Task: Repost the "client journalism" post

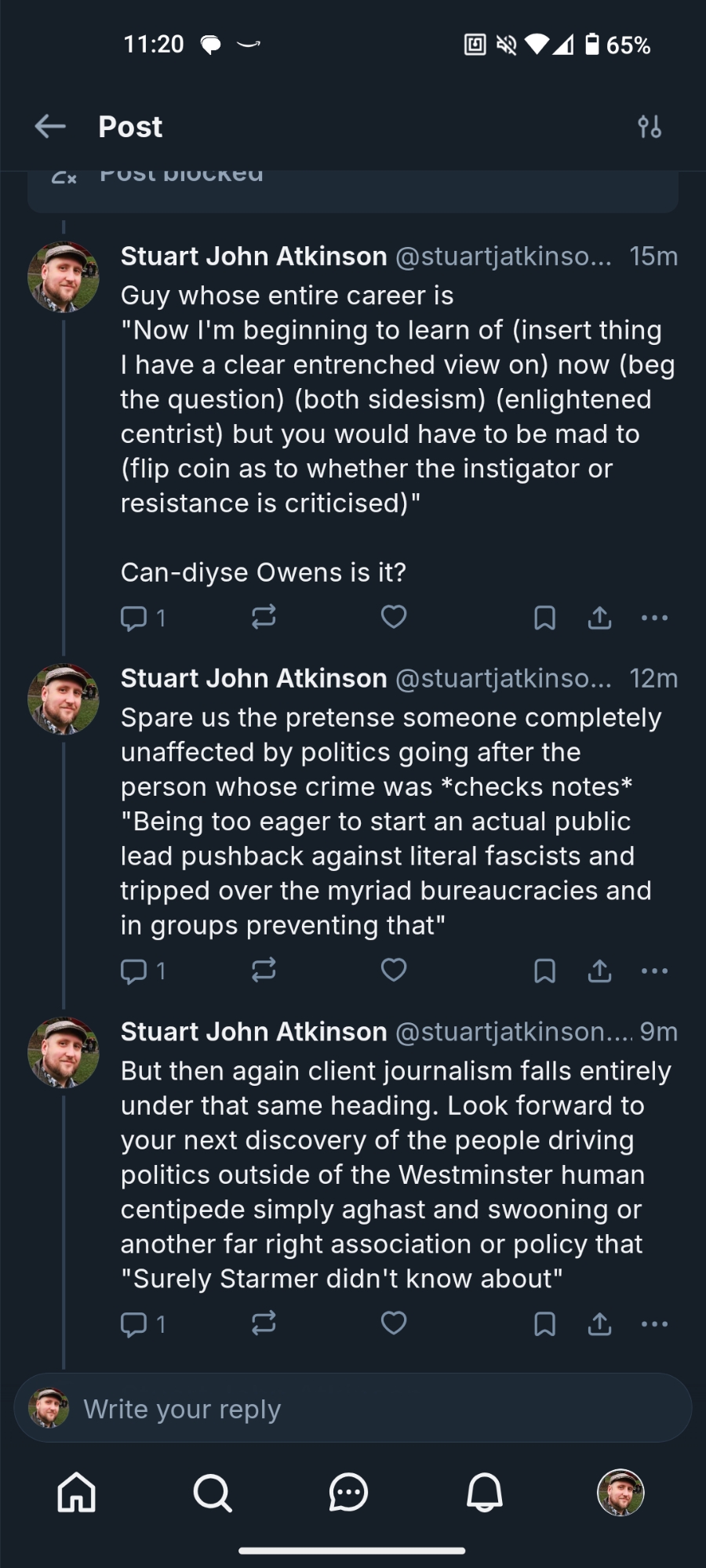Action: (x=264, y=1324)
